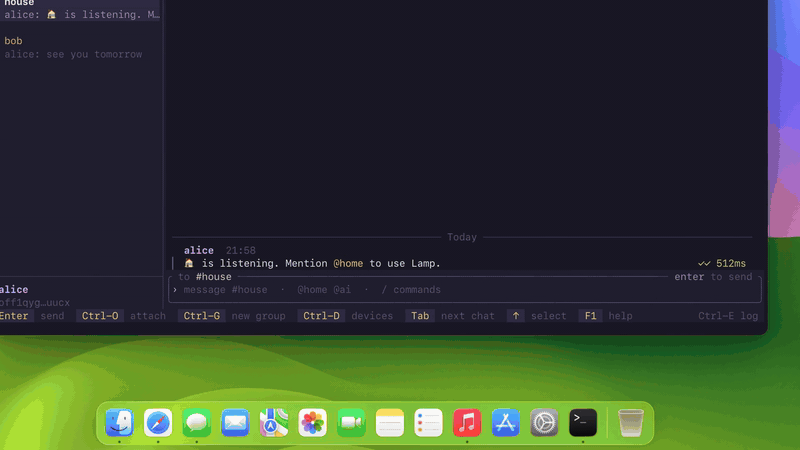Launch FaceTime from the dock
Screen dimensions: 800x450
coord(351,422)
